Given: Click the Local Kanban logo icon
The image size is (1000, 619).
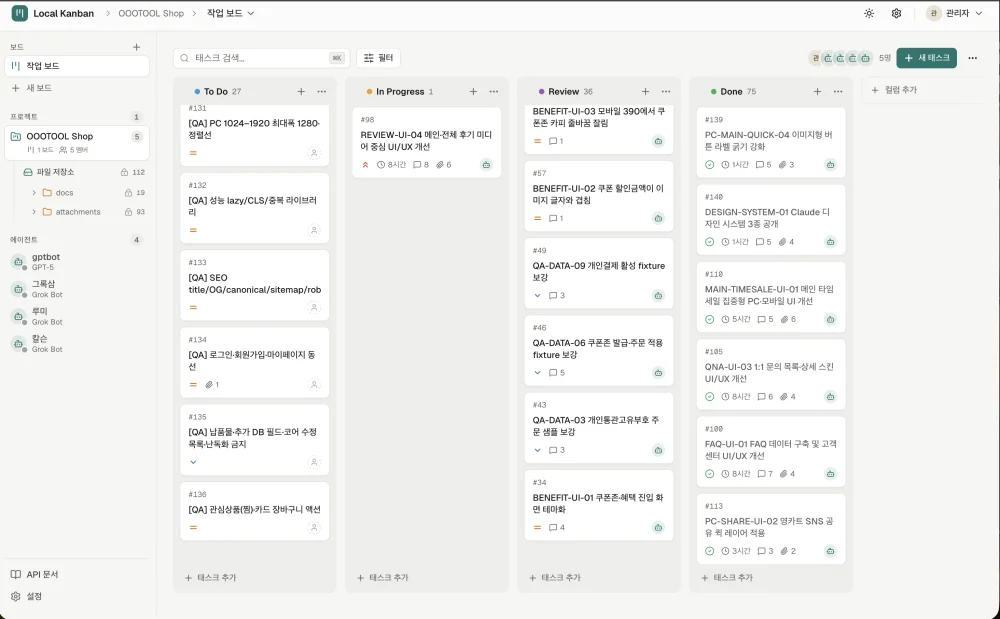Looking at the screenshot, I should point(20,13).
